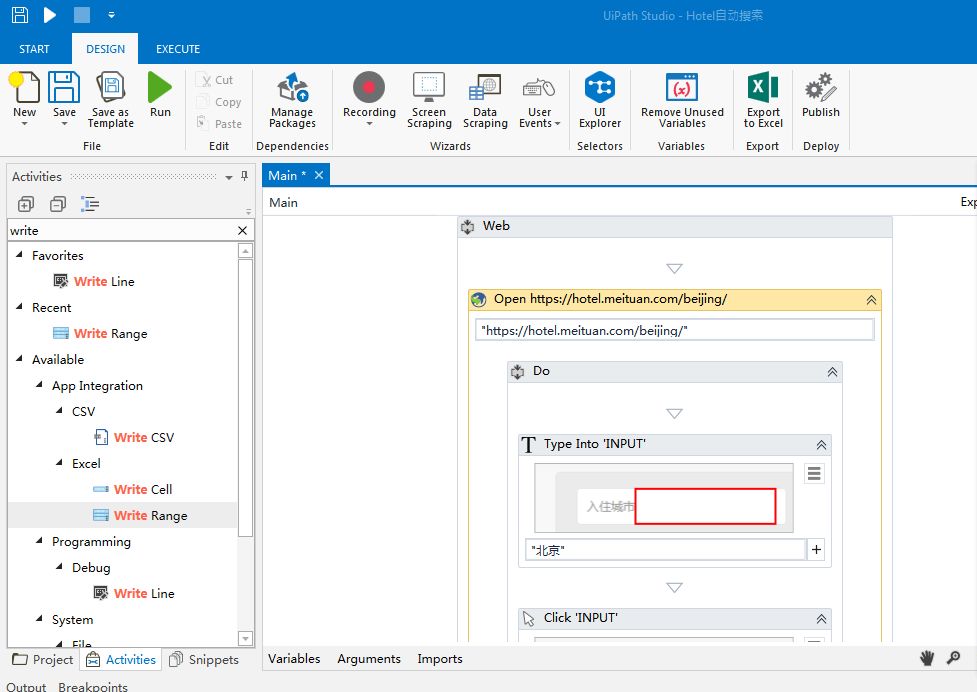The width and height of the screenshot is (977, 692).
Task: Click Export to Excel
Action: tap(763, 100)
